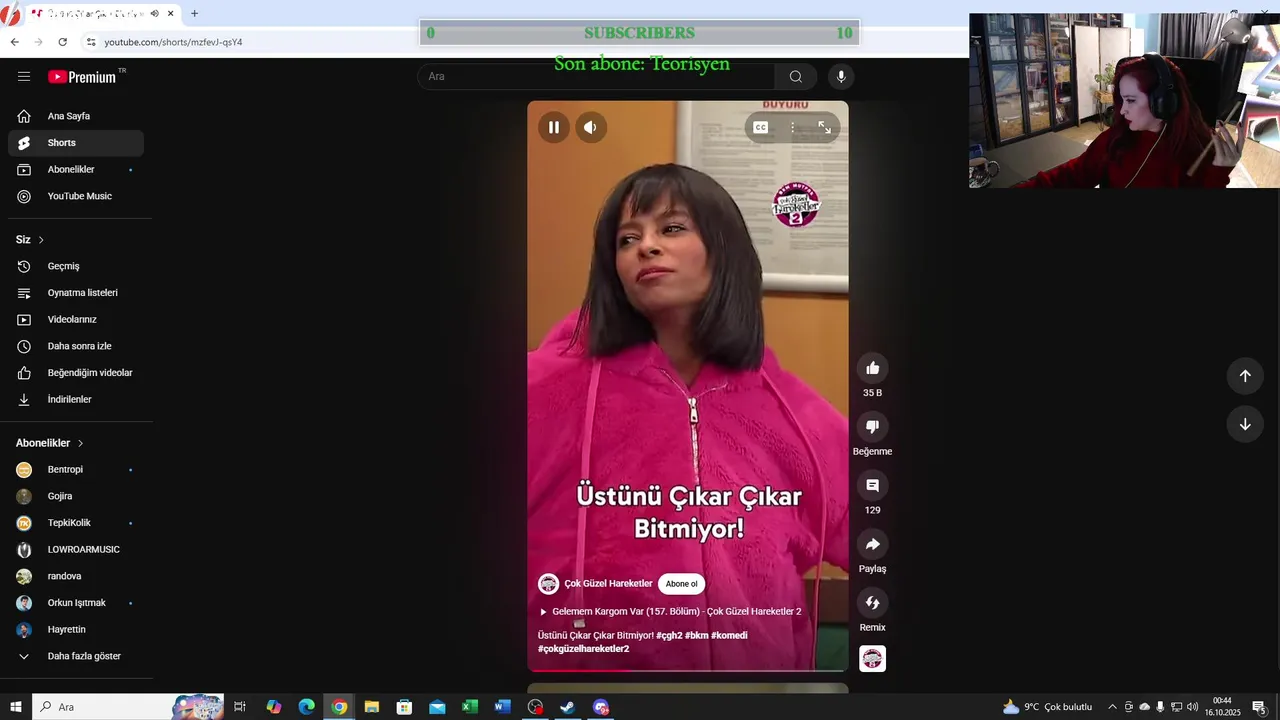Screen dimensions: 1280x720
Task: Go to Ana Sayfa in sidebar
Action: [76, 116]
